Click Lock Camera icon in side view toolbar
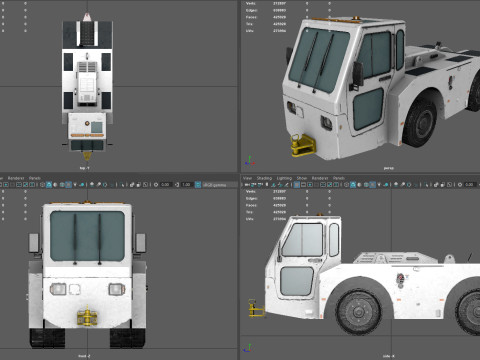This screenshot has width=480, height=360. 253,184
